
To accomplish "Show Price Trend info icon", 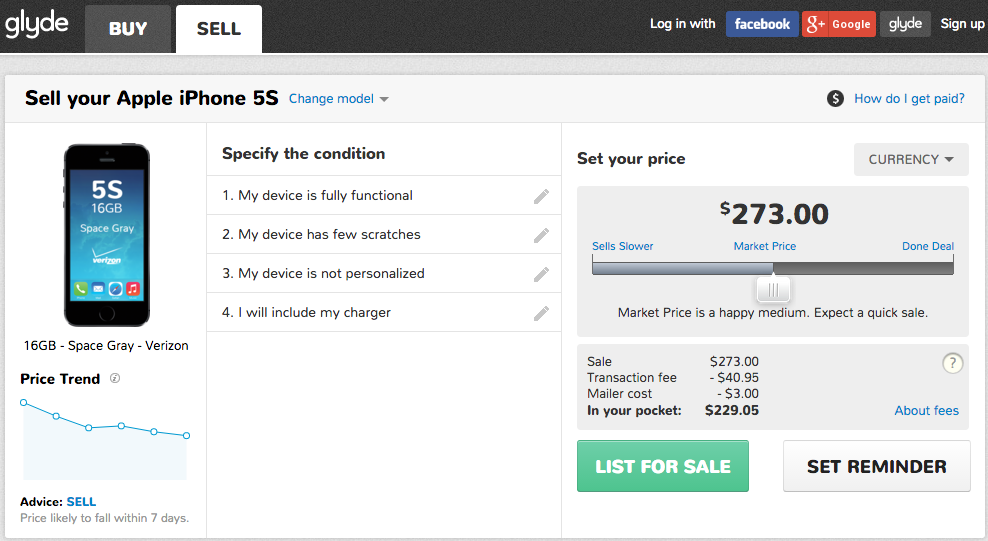I will (x=115, y=379).
